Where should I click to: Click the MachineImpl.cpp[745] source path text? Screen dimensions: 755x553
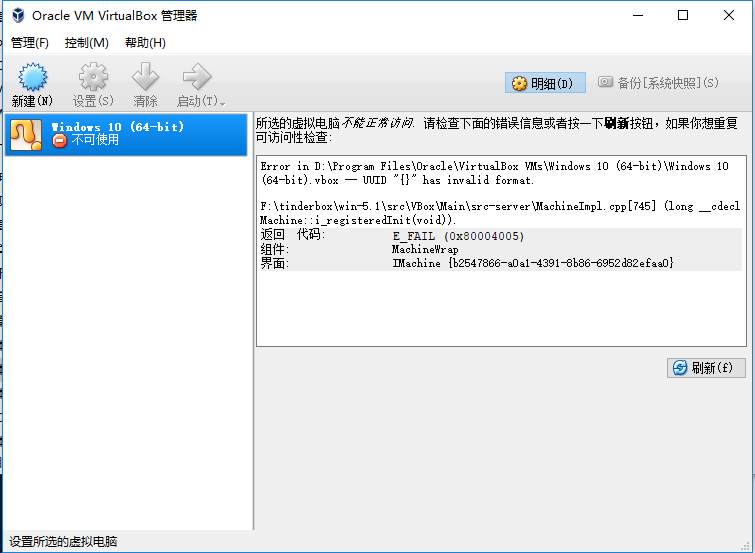500,213
